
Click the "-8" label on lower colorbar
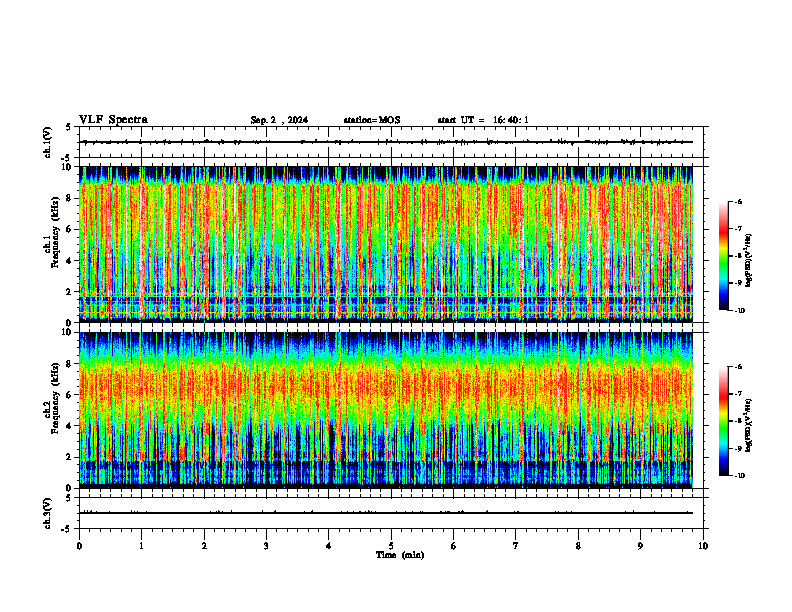[738, 421]
